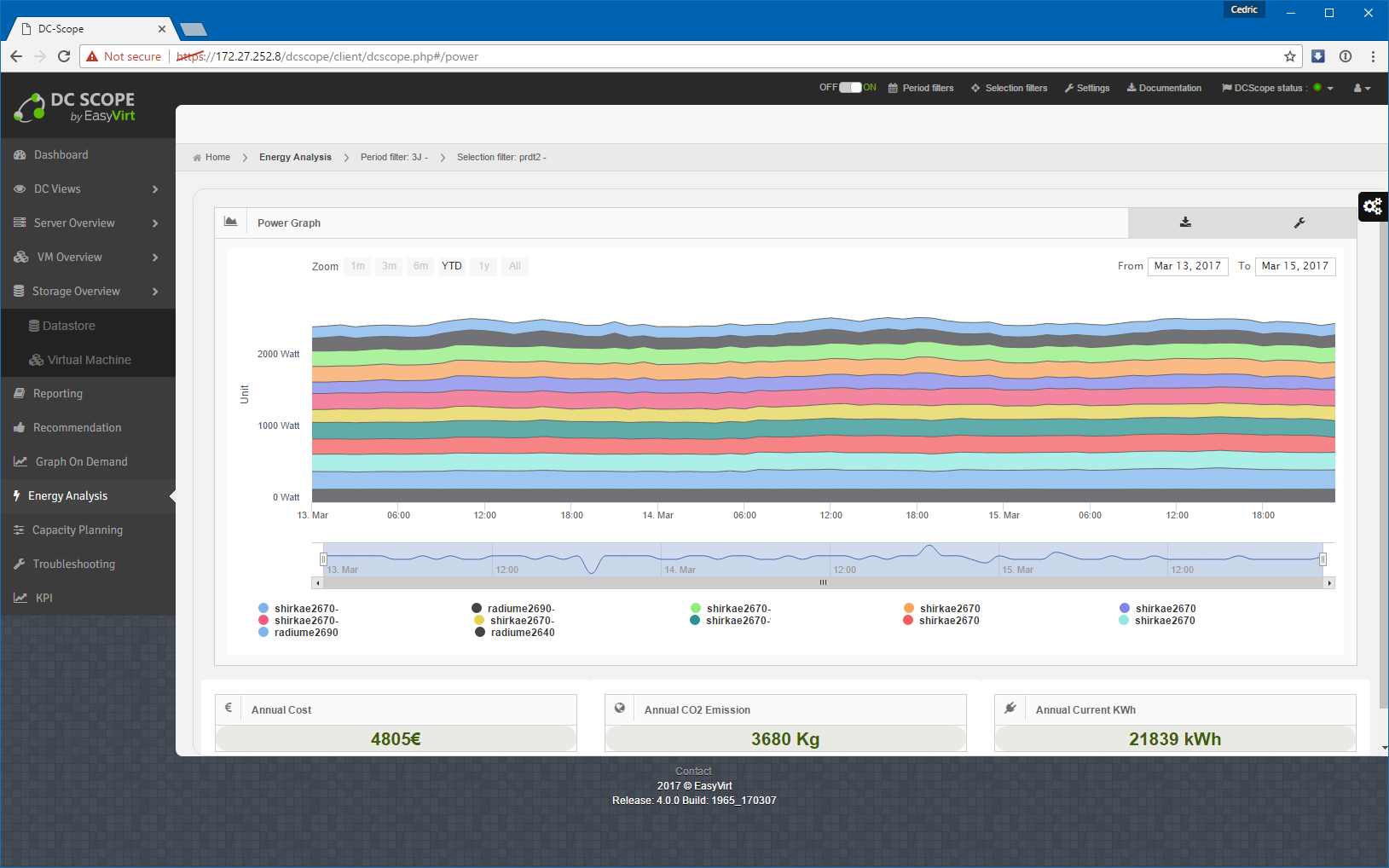1389x868 pixels.
Task: Click the download icon in Power Graph header
Action: pos(1184,223)
